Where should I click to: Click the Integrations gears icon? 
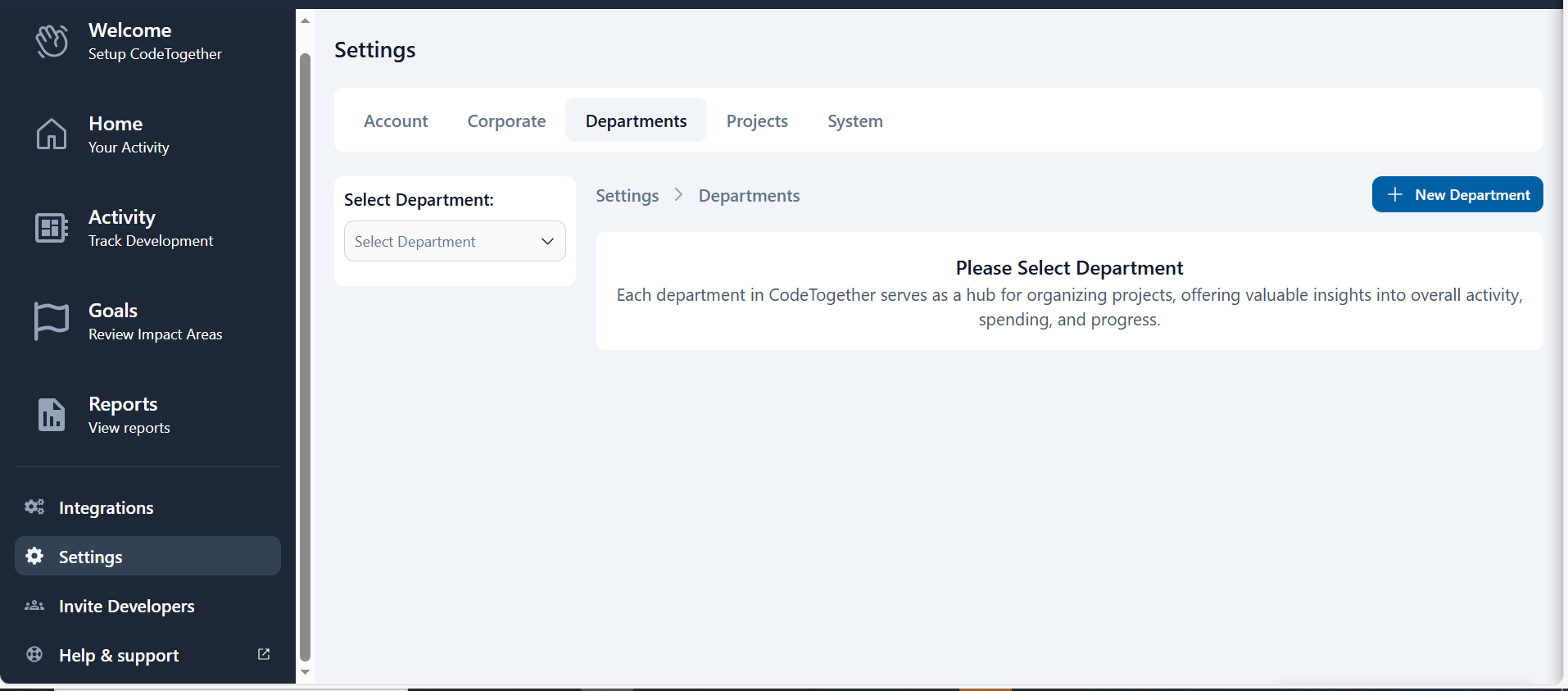(34, 507)
